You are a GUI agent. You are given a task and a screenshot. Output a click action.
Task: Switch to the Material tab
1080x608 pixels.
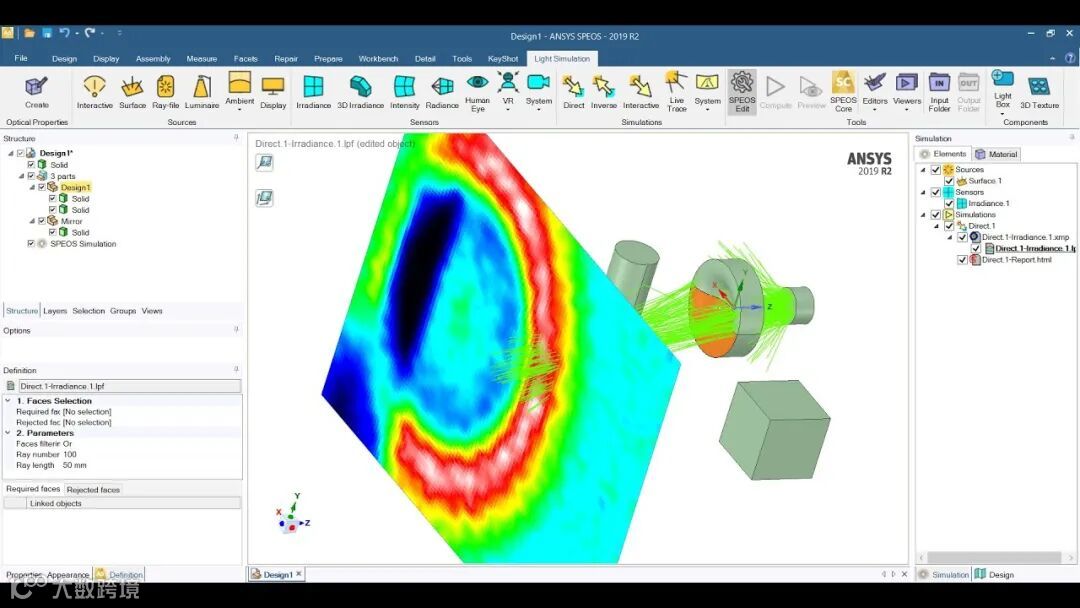click(x=996, y=154)
